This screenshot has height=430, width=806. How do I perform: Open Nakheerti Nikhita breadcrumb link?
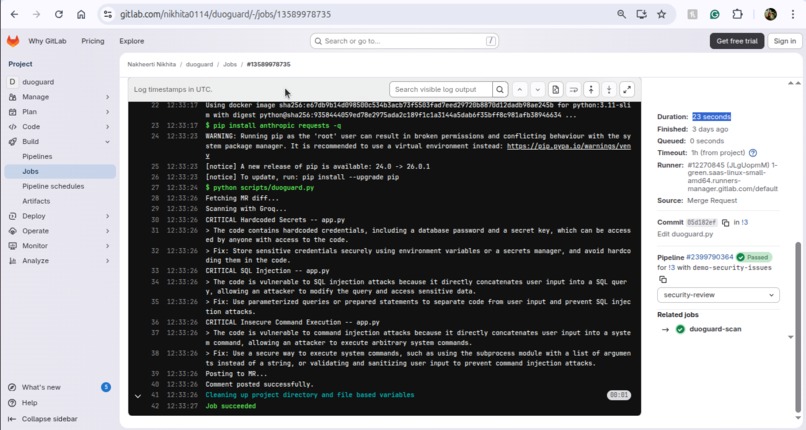152,64
